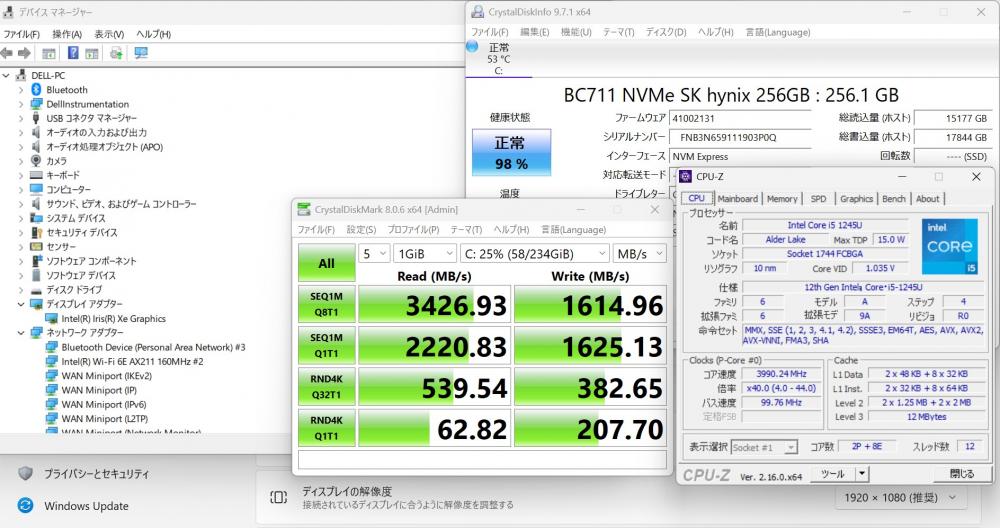This screenshot has height=528, width=1000.
Task: Select WAN Miniport (IKEv2) tree item
Action: [107, 376]
